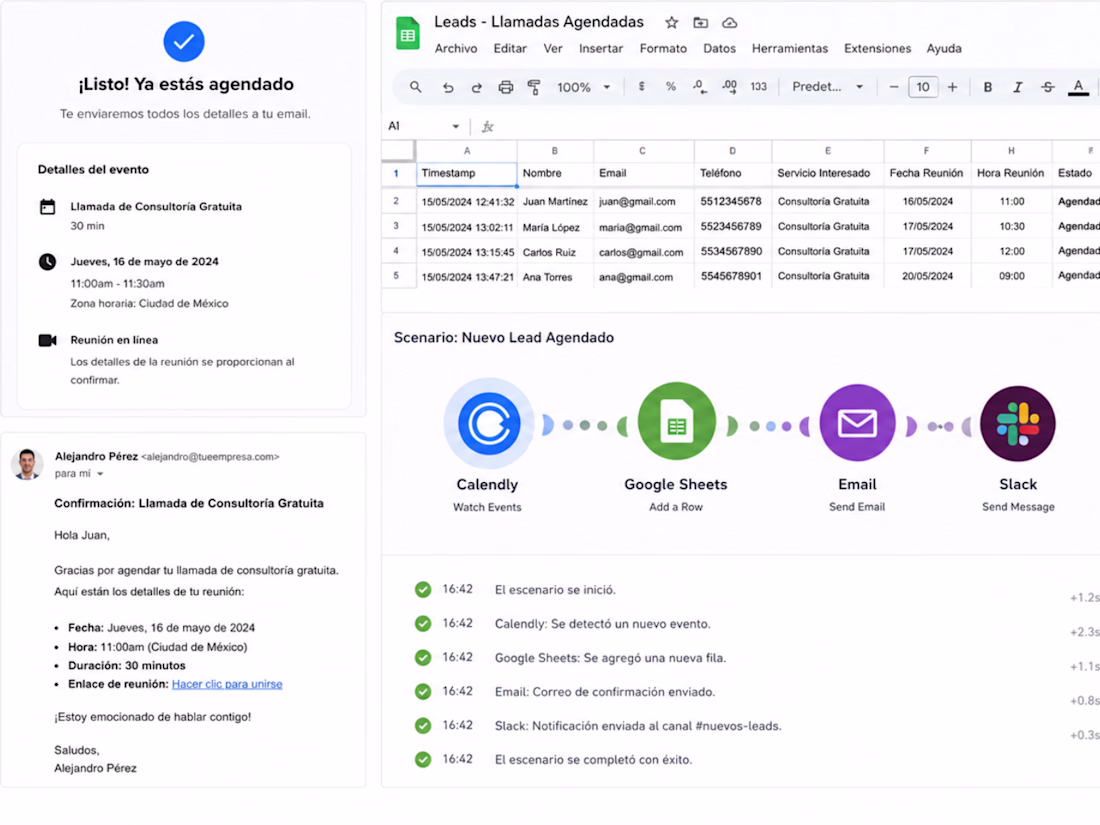The height and width of the screenshot is (825, 1100).
Task: Open the Calendly Watch Events module
Action: pos(488,424)
